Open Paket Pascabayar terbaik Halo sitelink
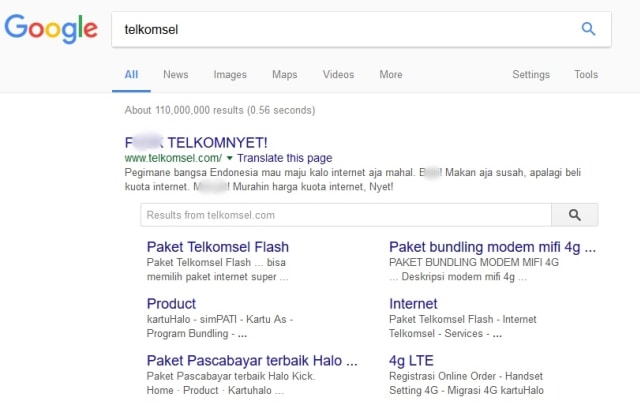Screen dimensions: 640x416 pyautogui.click(x=252, y=360)
